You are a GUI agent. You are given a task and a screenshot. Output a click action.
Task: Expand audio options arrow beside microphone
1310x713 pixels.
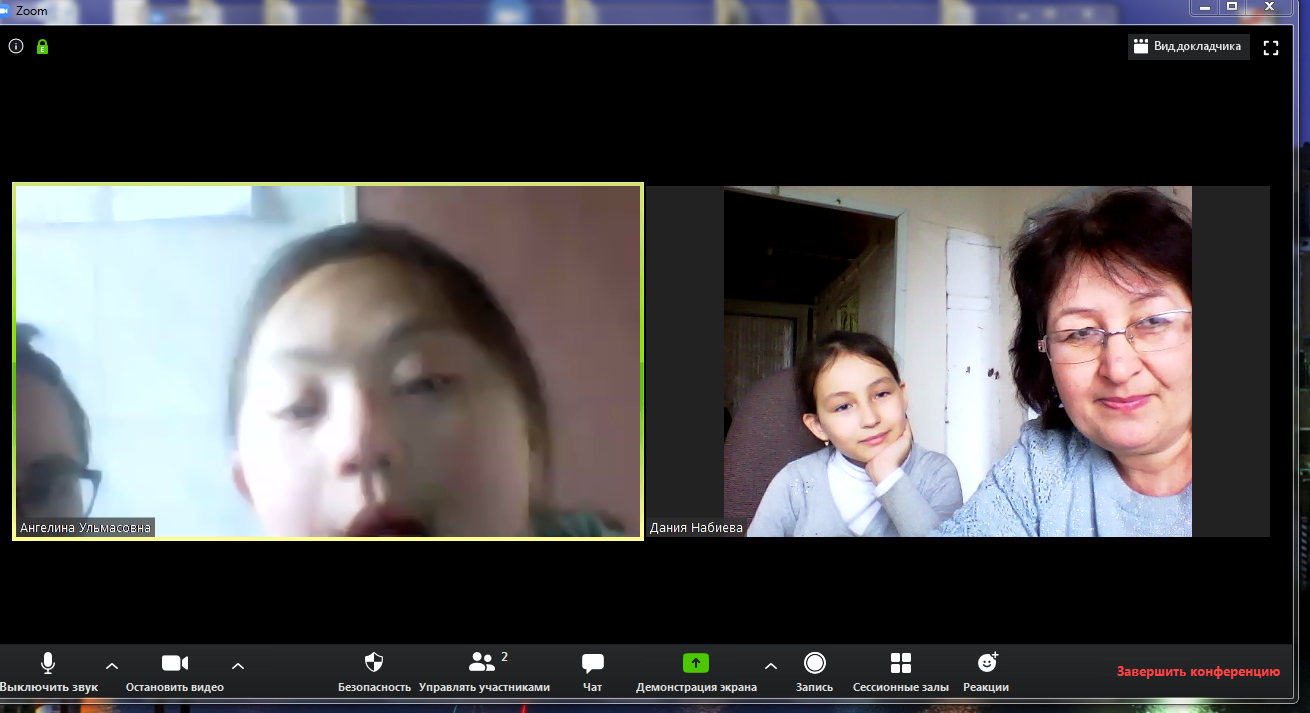(x=112, y=666)
